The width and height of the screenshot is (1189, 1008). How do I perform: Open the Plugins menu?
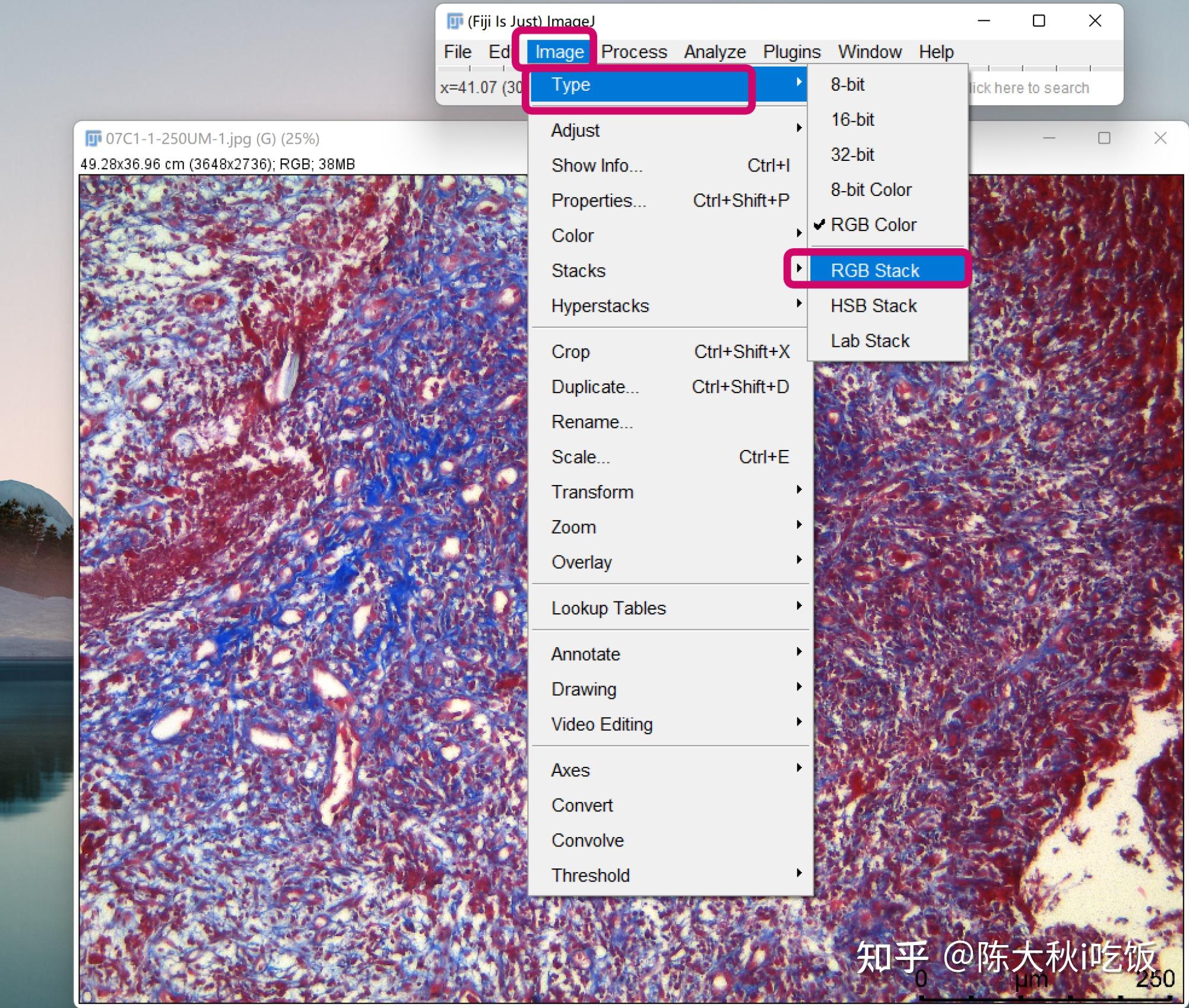click(791, 52)
